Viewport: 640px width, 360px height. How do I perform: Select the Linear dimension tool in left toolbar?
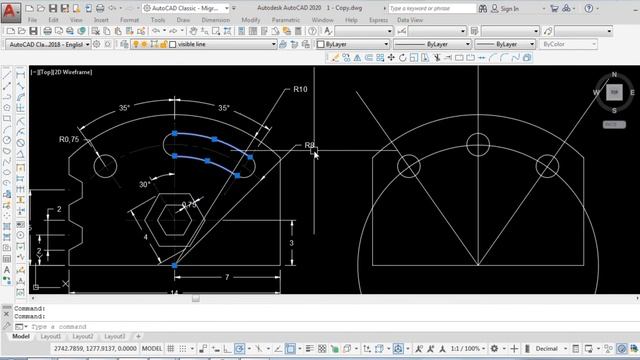click(20, 75)
